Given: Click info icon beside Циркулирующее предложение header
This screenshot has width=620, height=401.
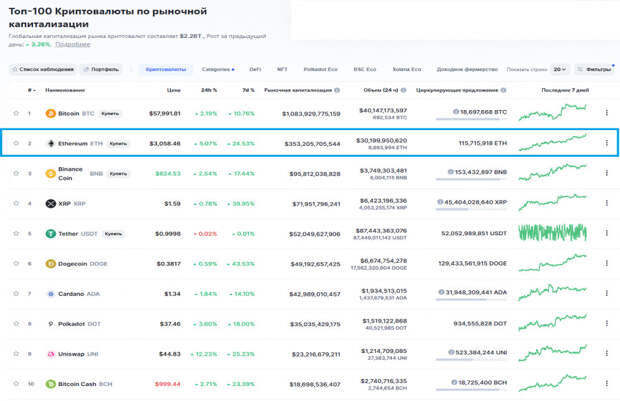Looking at the screenshot, I should click(x=503, y=90).
